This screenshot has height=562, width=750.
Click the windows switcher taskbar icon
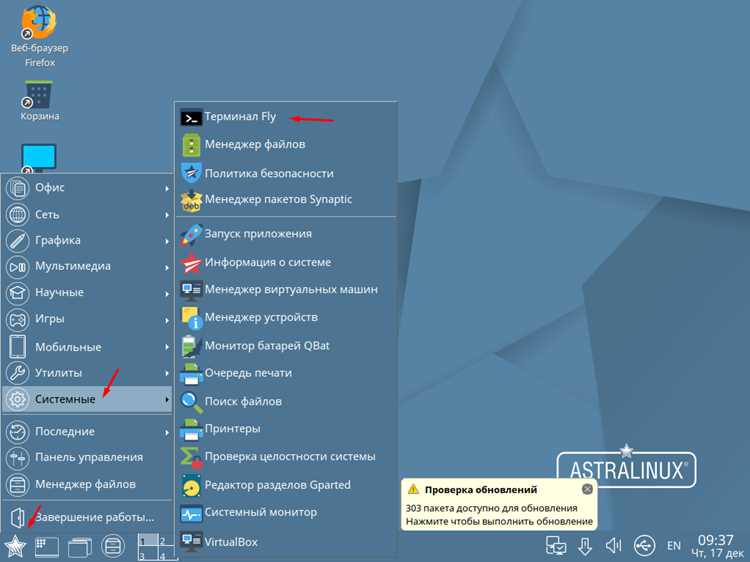pyautogui.click(x=80, y=547)
